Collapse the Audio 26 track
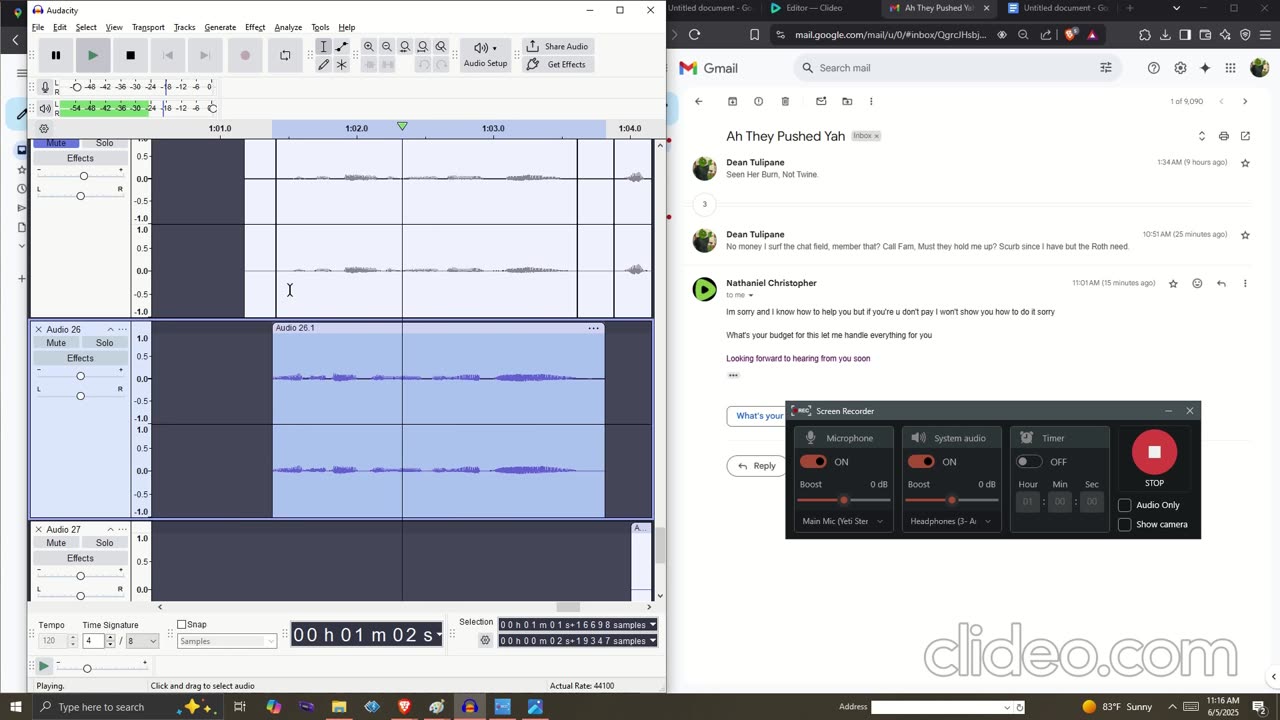1280x720 pixels. [110, 329]
